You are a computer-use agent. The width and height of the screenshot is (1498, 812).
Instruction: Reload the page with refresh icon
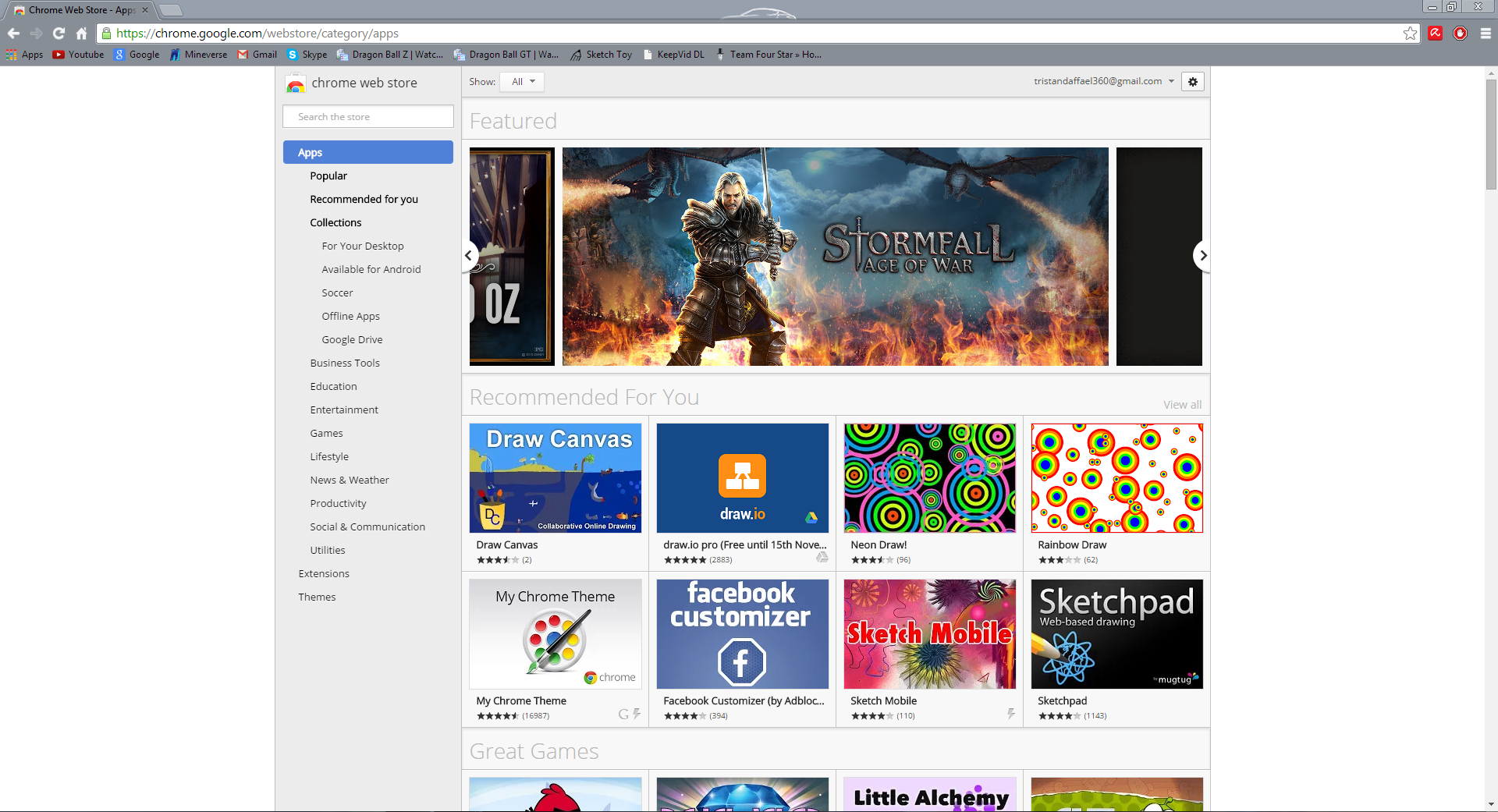[59, 34]
